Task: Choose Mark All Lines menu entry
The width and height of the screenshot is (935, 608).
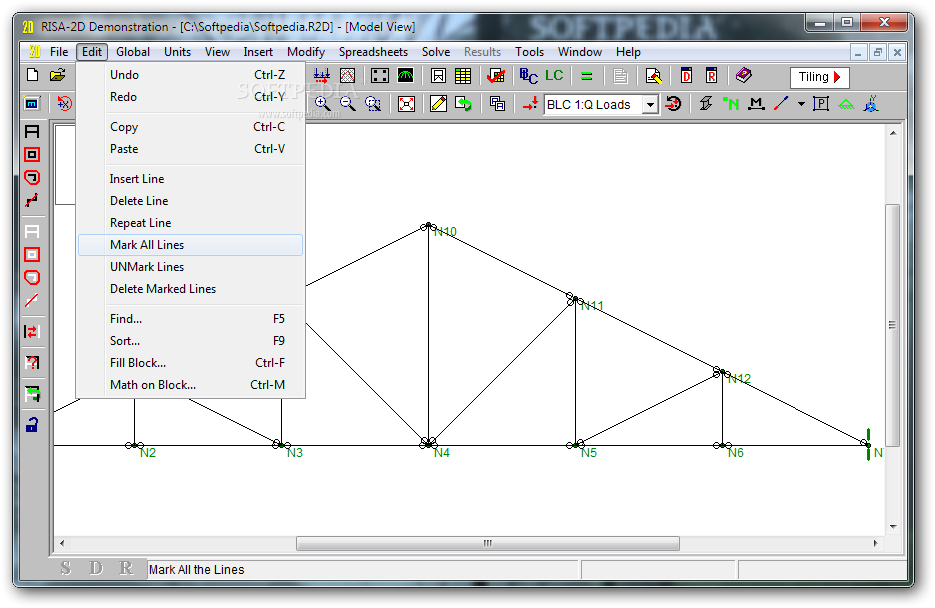Action: coord(190,245)
